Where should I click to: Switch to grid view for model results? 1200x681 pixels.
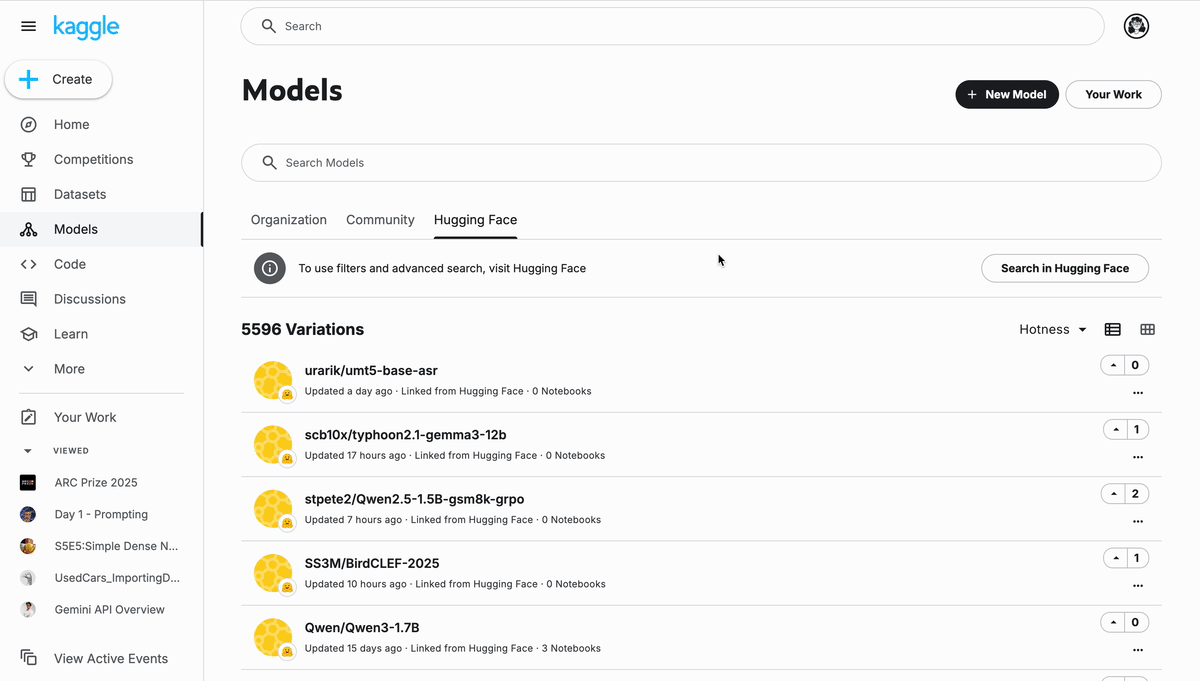[1147, 329]
